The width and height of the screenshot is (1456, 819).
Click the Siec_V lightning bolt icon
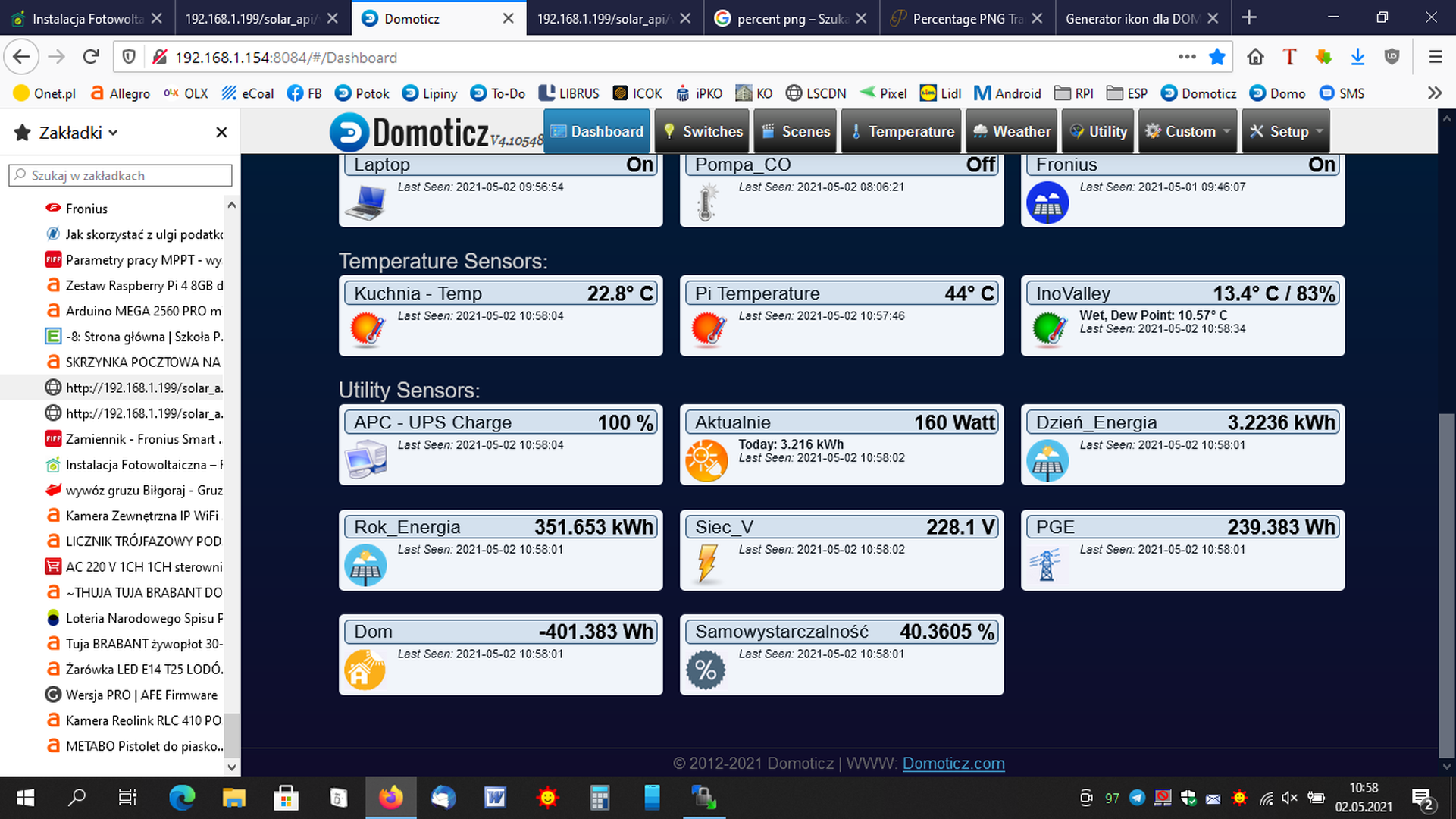click(707, 563)
